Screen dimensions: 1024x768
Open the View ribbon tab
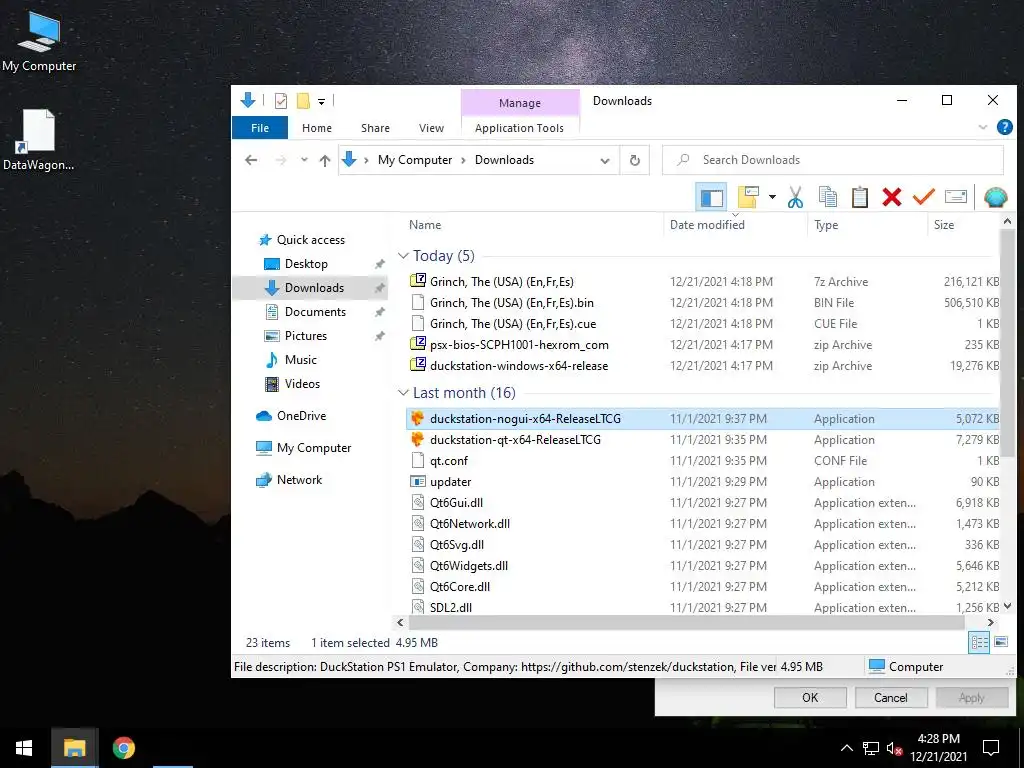point(431,128)
